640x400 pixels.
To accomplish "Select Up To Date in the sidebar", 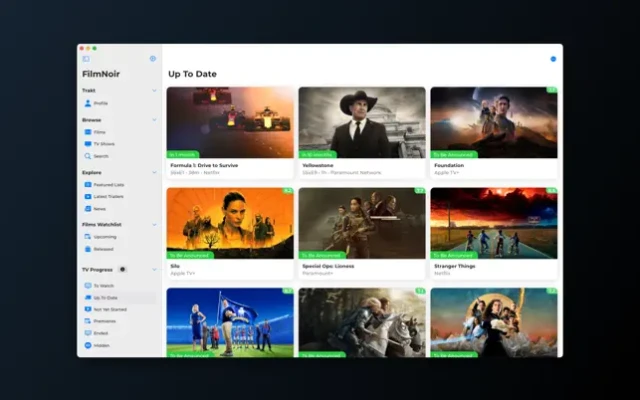I will [119, 298].
